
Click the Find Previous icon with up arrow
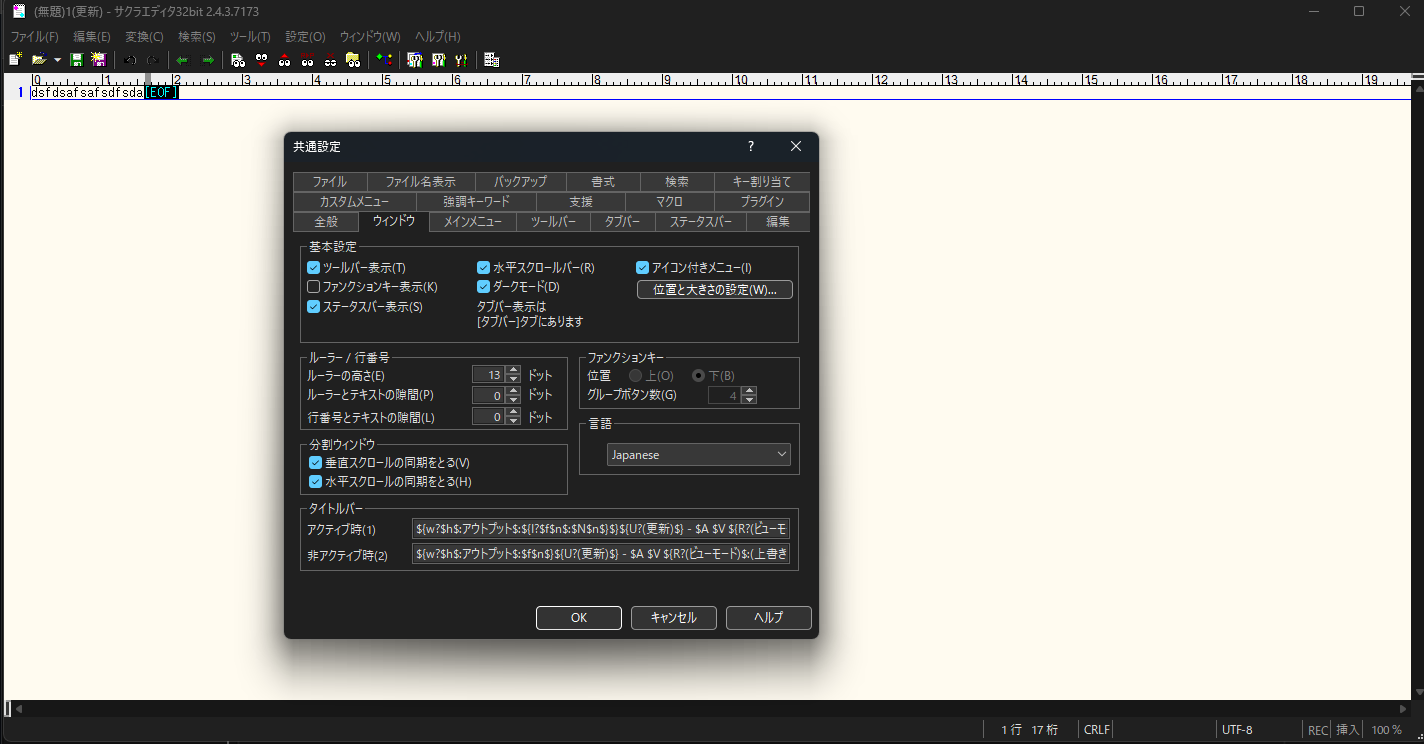285,60
